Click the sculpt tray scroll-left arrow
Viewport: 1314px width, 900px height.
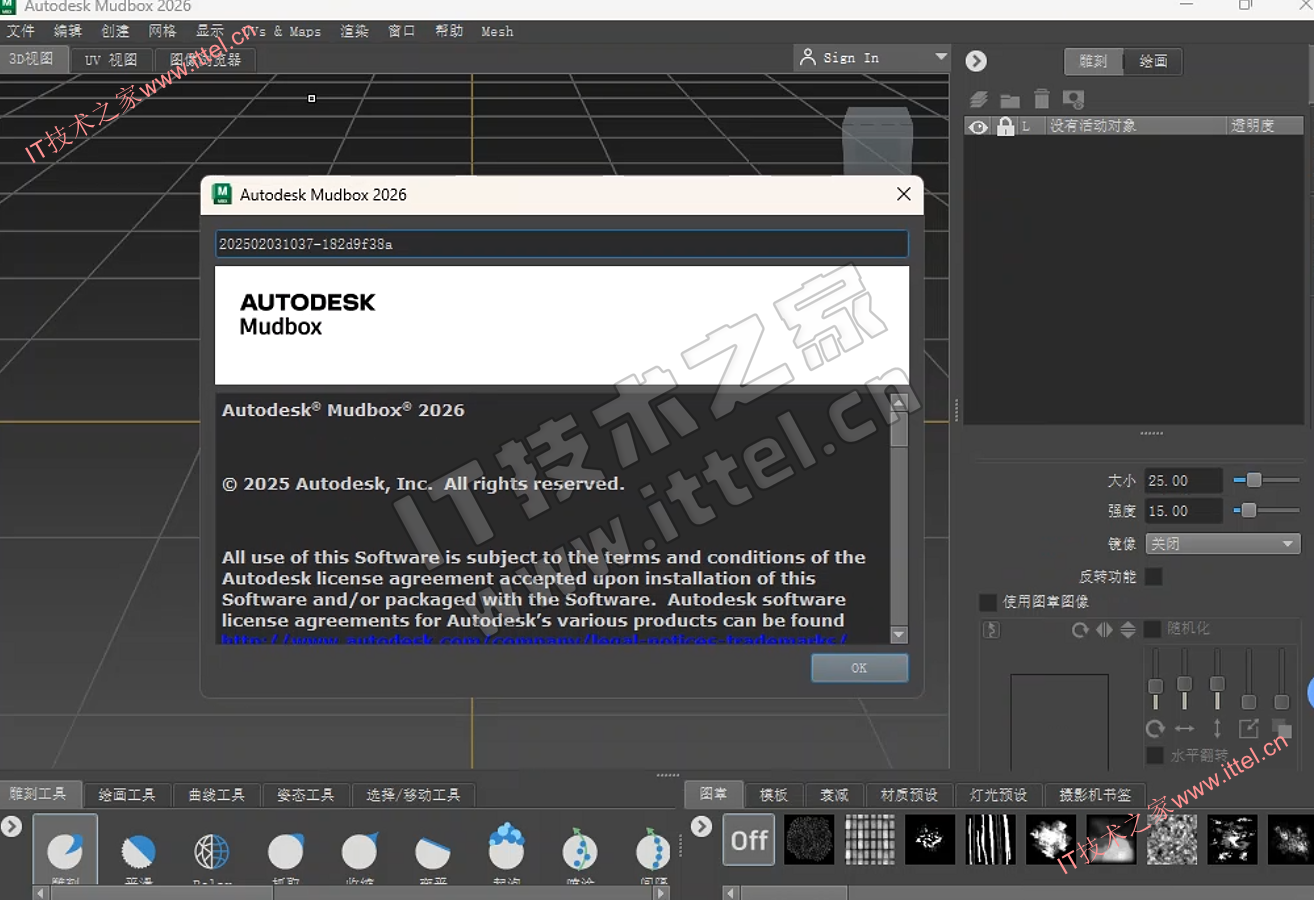tap(40, 892)
